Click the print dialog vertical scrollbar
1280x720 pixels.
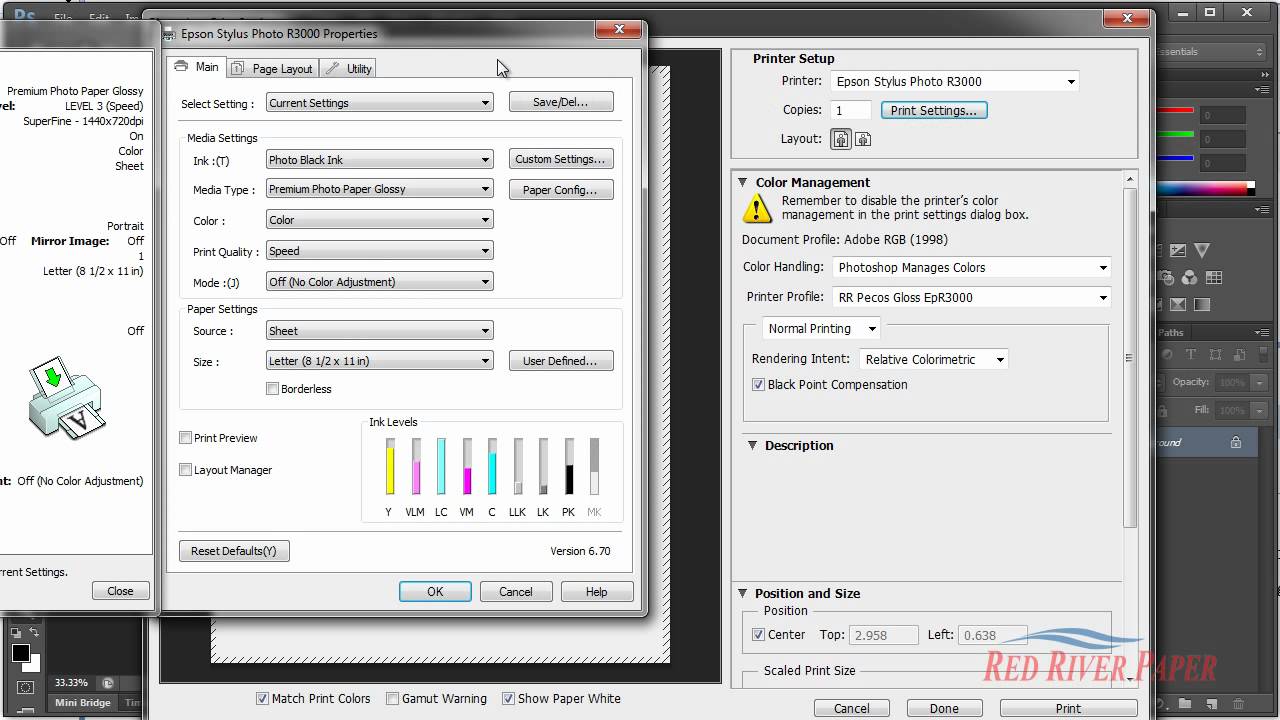(1129, 358)
